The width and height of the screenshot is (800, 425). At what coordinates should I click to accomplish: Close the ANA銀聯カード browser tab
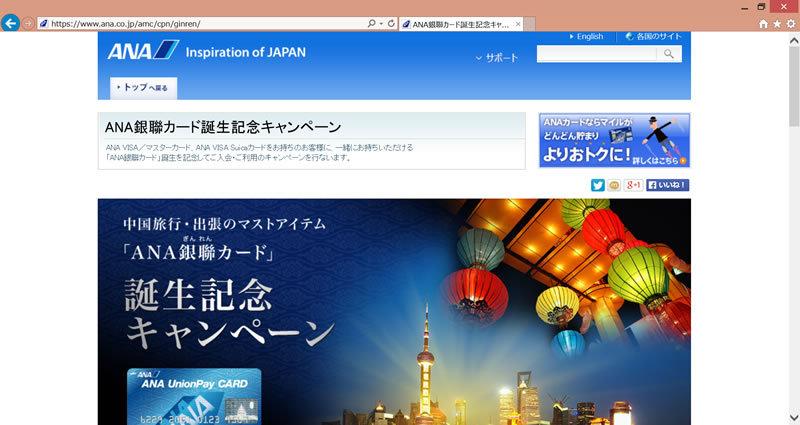coord(518,24)
